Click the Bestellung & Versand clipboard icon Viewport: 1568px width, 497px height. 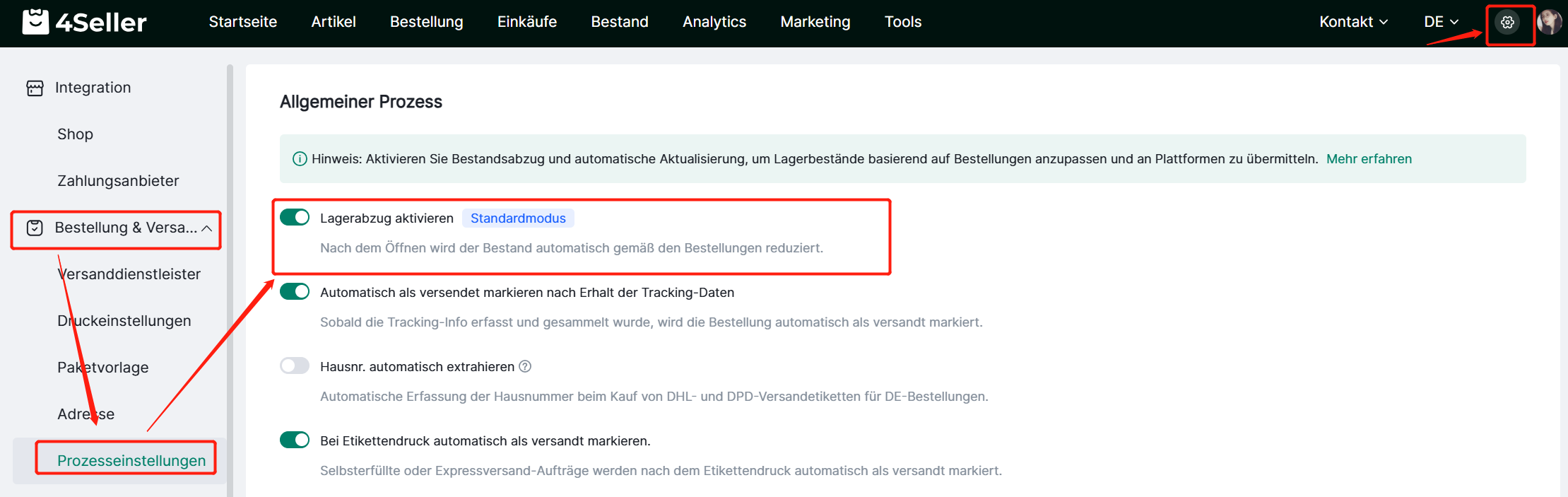35,228
